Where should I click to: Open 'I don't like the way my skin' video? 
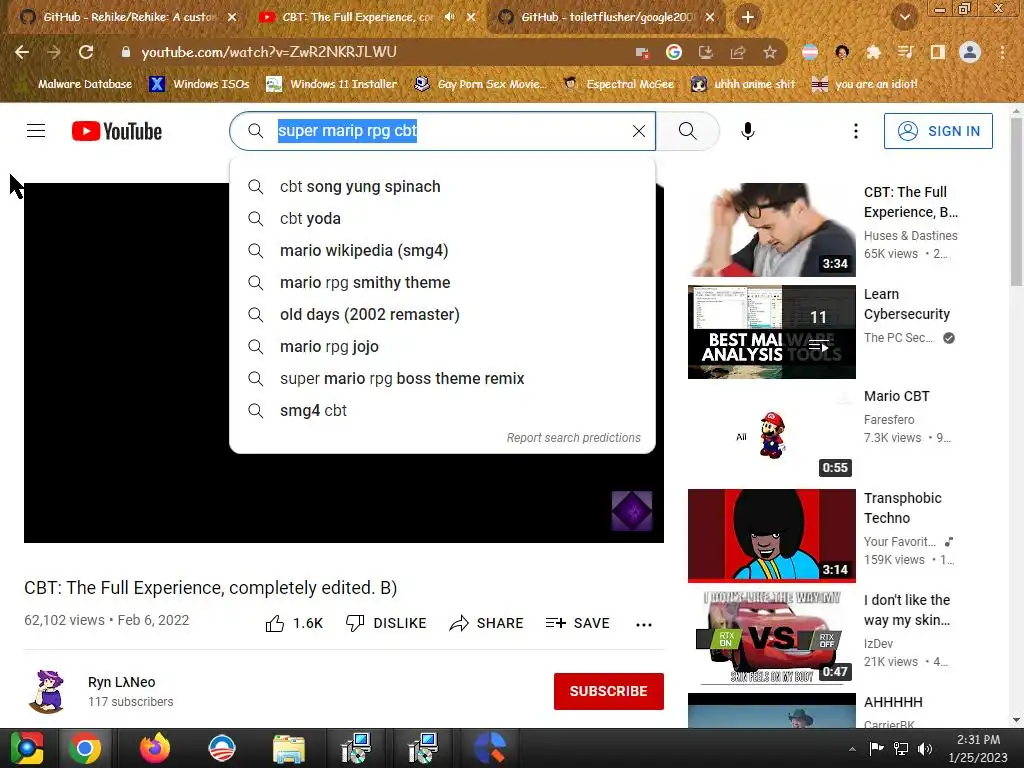[x=771, y=637]
